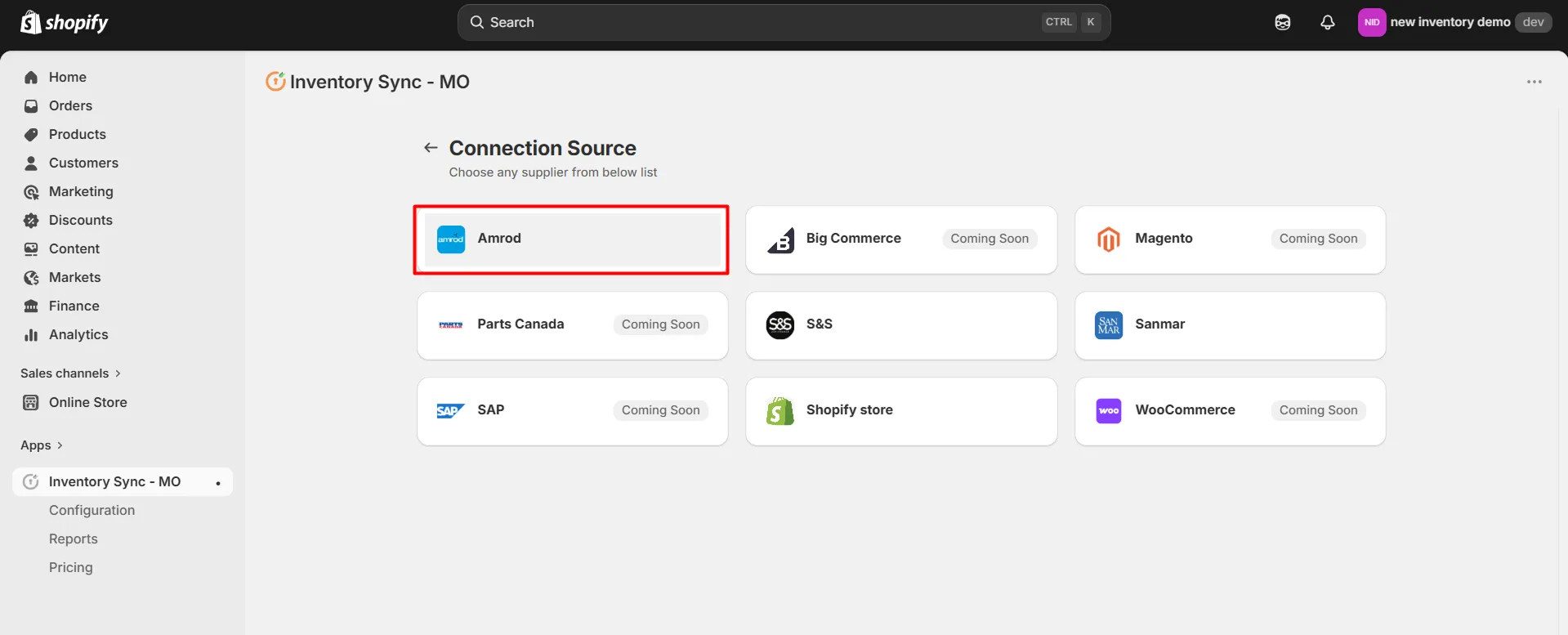Go back with the left arrow
This screenshot has height=635, width=1568.
pyautogui.click(x=431, y=147)
